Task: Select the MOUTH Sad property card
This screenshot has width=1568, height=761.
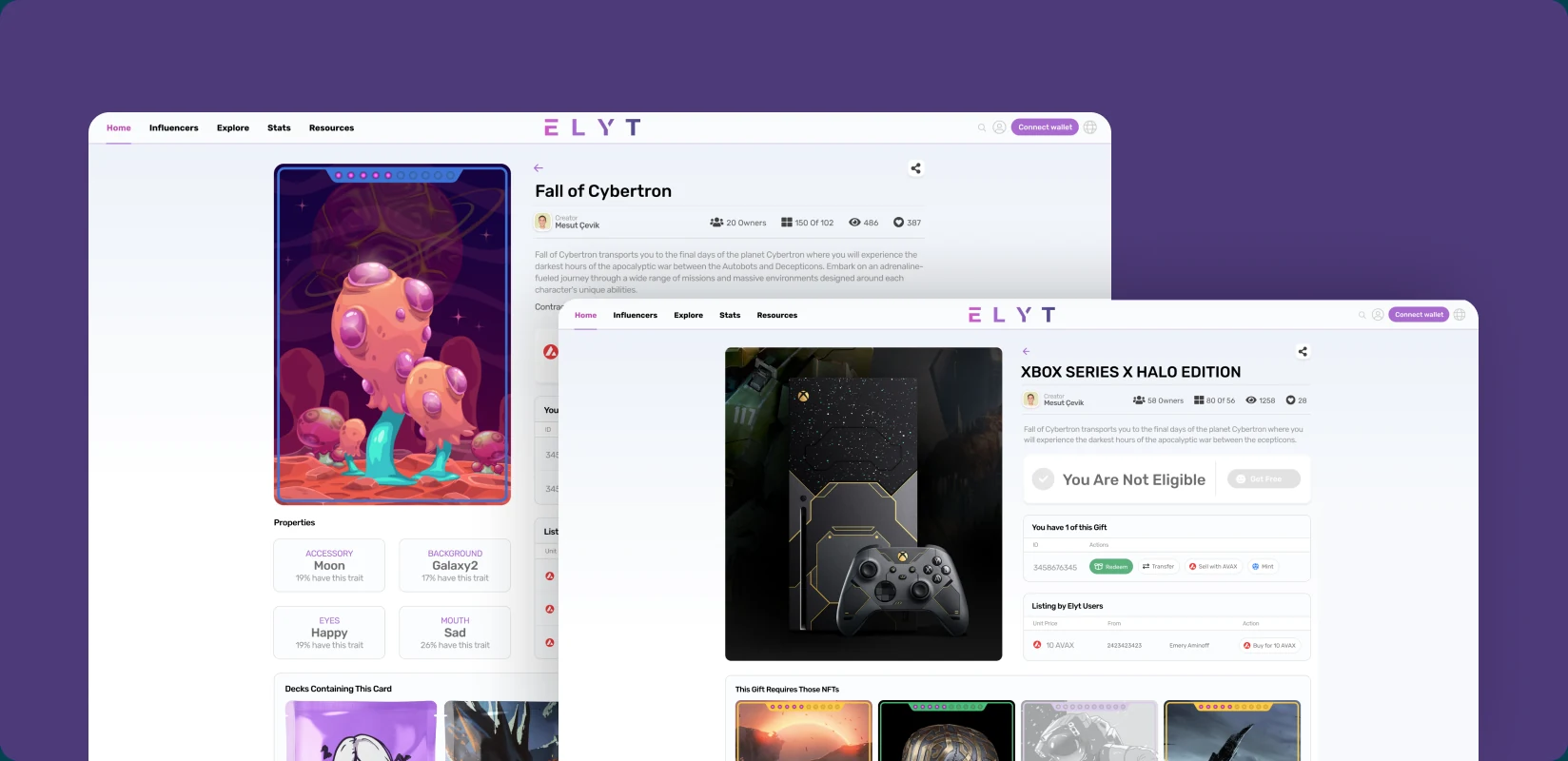Action: pos(455,633)
